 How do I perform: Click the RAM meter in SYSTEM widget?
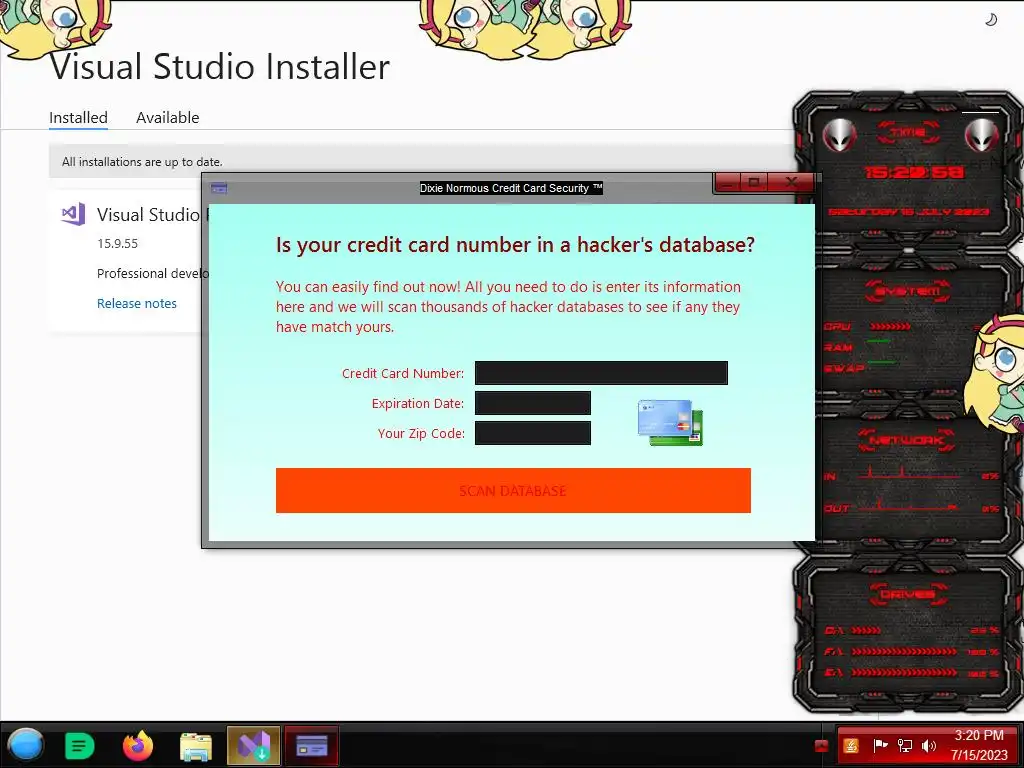pyautogui.click(x=879, y=342)
